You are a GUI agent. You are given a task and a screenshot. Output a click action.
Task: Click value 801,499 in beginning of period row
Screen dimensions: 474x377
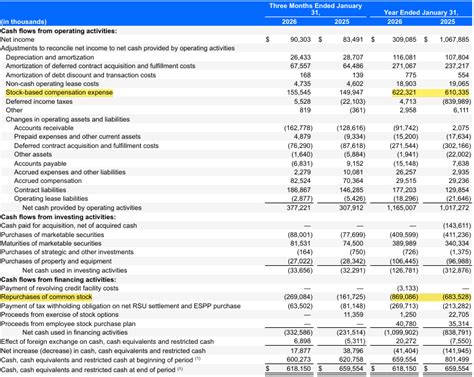coord(457,360)
